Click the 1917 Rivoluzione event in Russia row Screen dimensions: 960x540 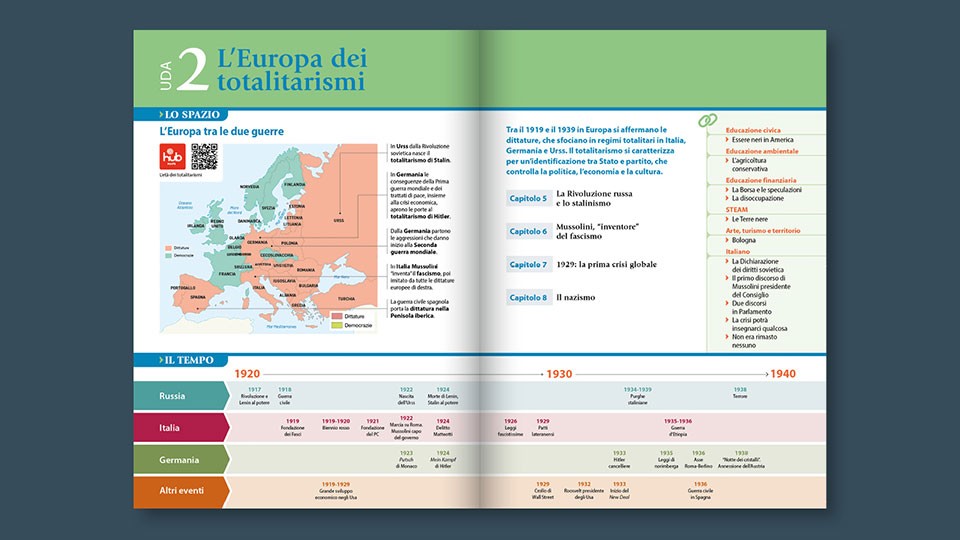tap(254, 396)
